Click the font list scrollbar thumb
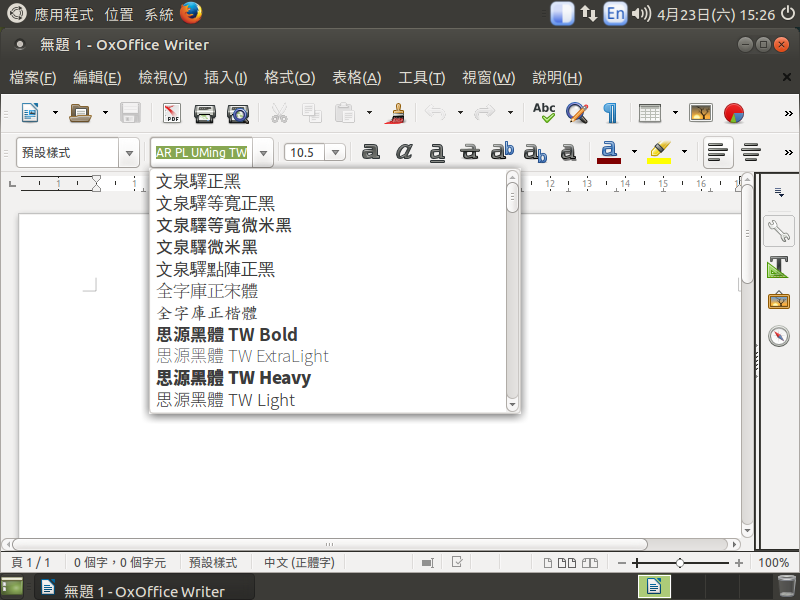 tap(512, 196)
